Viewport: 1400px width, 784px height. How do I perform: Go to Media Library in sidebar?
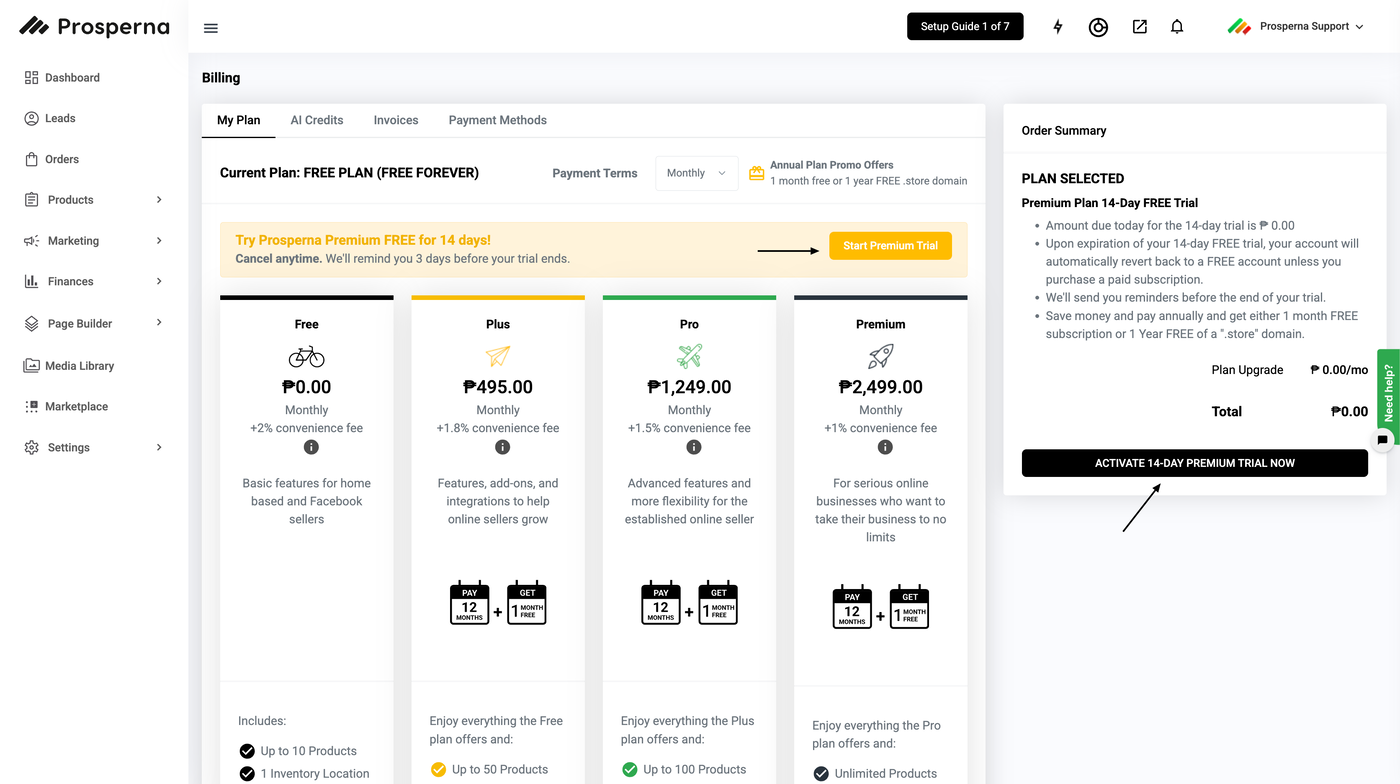(79, 366)
